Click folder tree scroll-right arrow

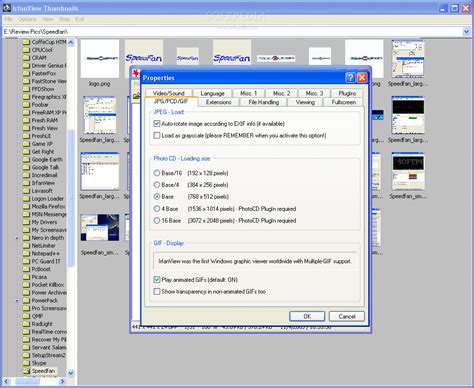(x=62, y=381)
